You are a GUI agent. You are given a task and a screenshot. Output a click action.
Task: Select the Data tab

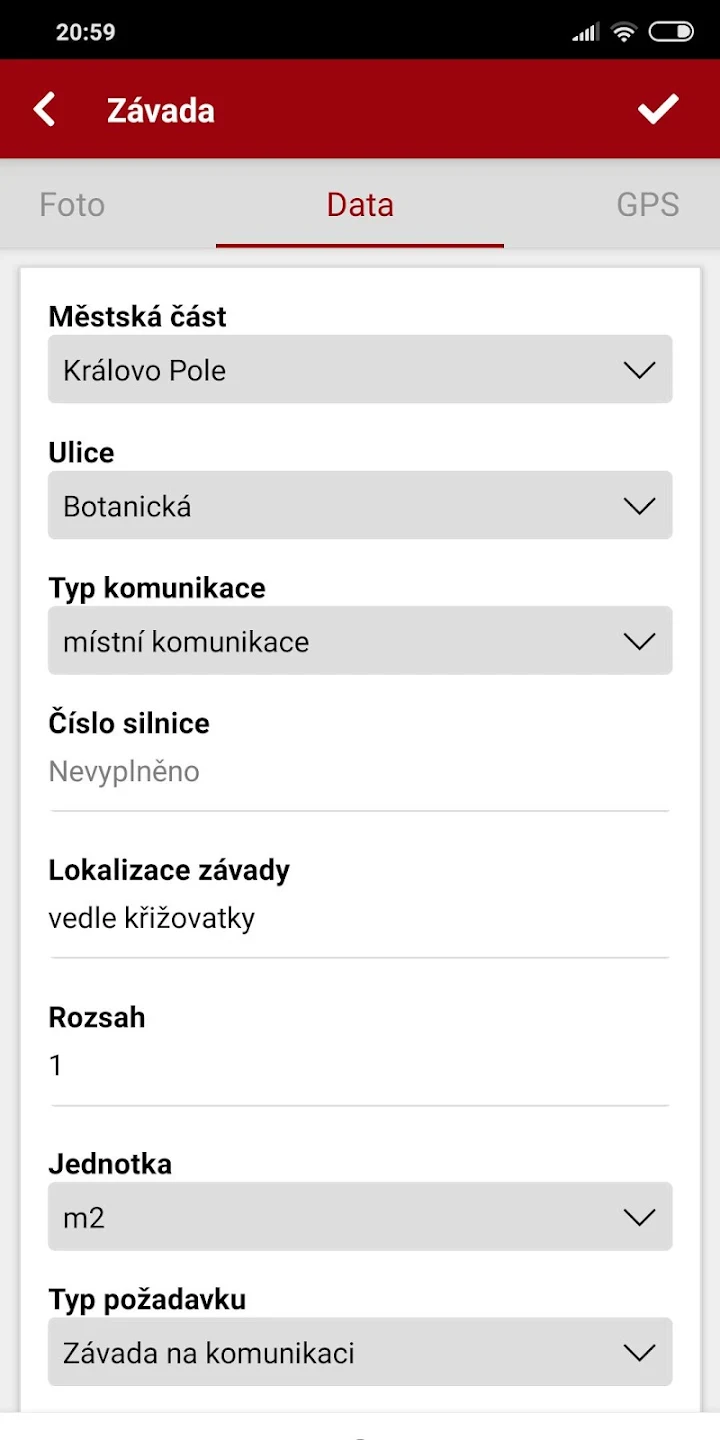coord(360,204)
